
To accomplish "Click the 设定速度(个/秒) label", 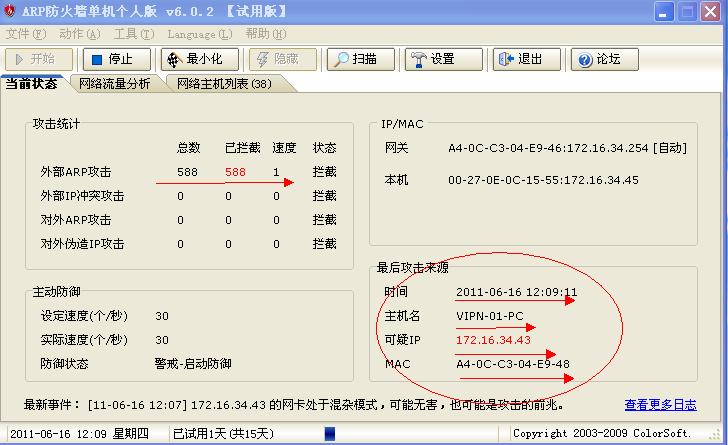I will [x=84, y=316].
